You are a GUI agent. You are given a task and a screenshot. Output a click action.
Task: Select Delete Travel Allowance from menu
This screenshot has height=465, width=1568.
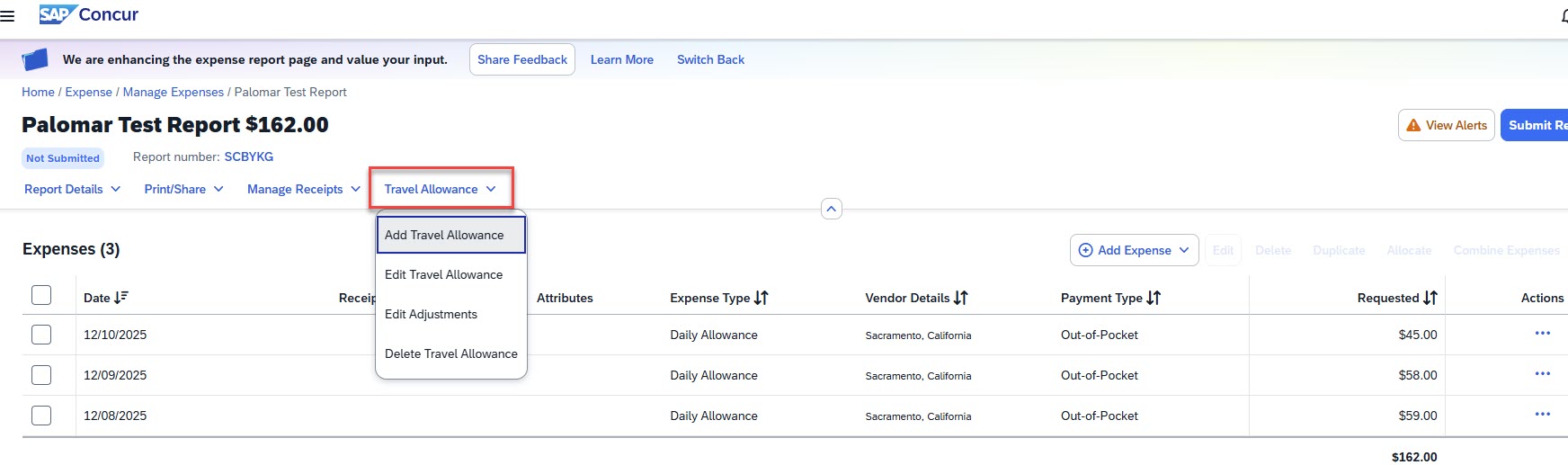tap(450, 353)
